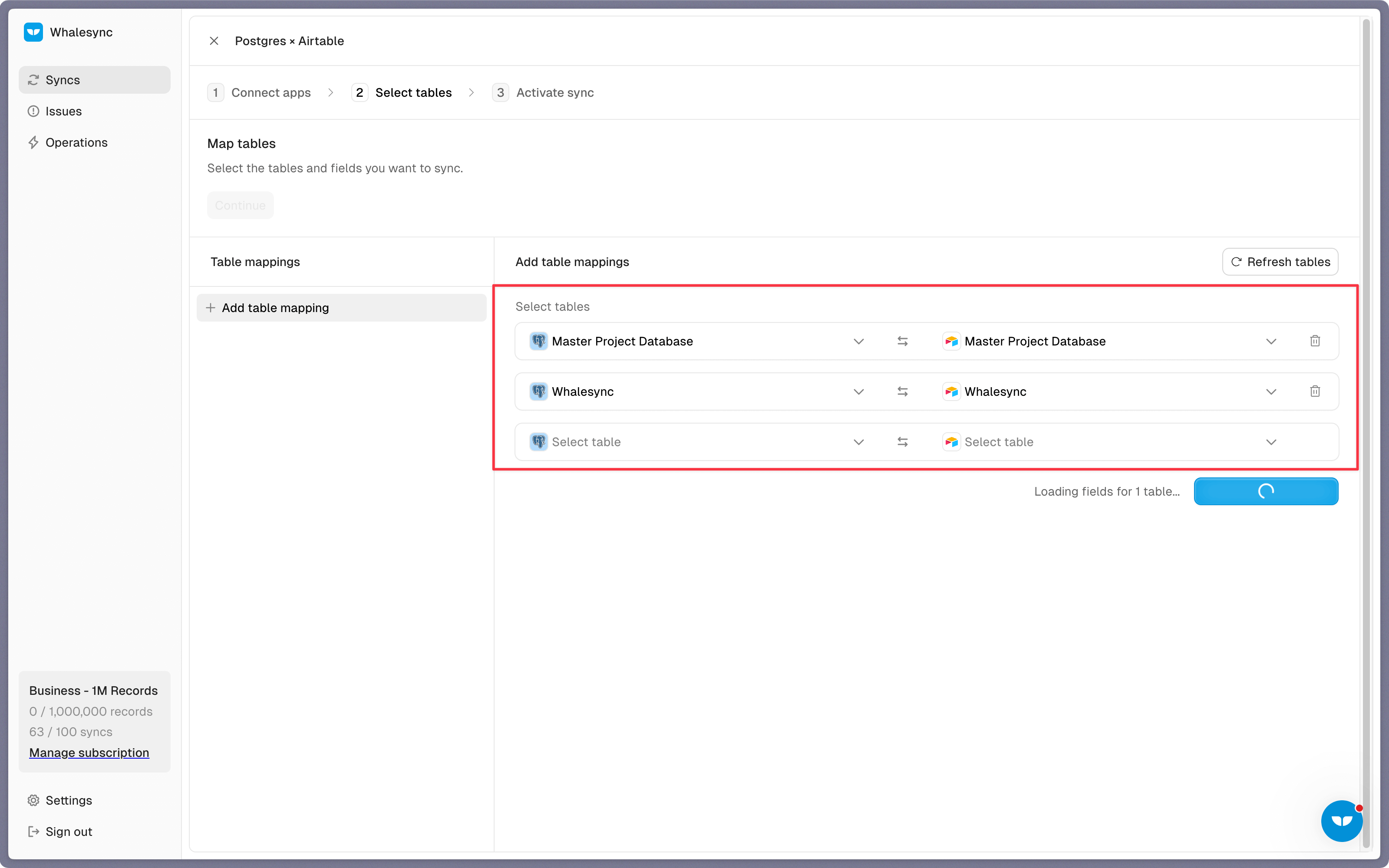Click sync direction arrows for Master Project Database
This screenshot has height=868, width=1389.
click(x=903, y=341)
